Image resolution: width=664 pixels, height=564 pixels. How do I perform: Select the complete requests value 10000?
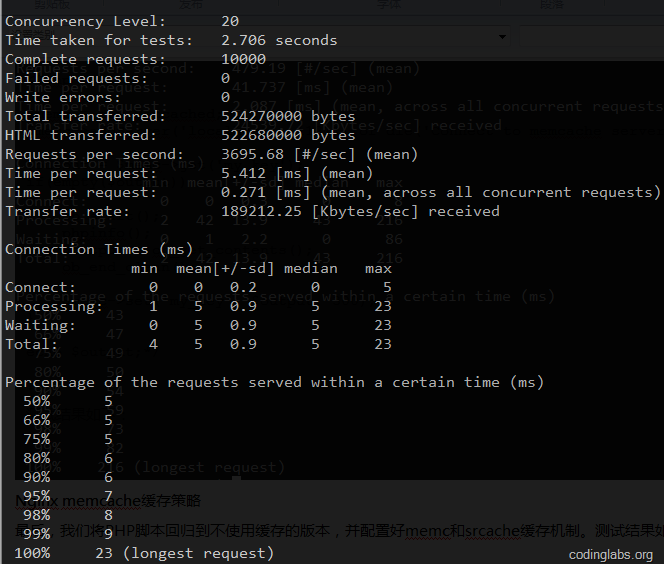pos(243,59)
